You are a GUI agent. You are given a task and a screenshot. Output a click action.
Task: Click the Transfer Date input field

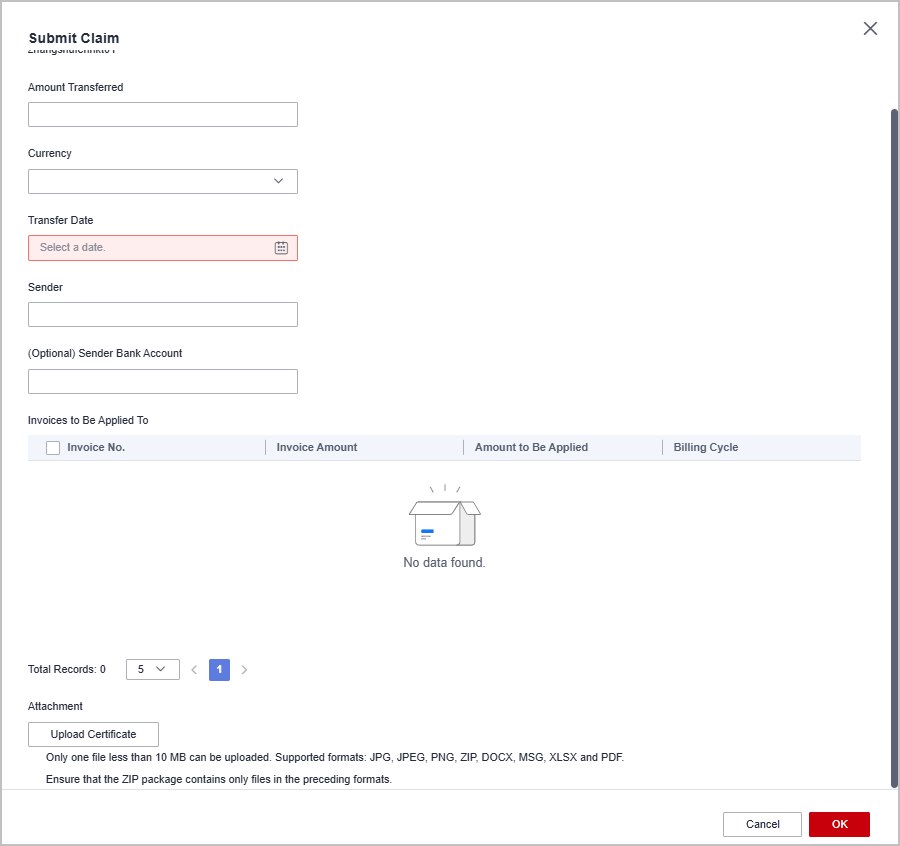[150, 248]
